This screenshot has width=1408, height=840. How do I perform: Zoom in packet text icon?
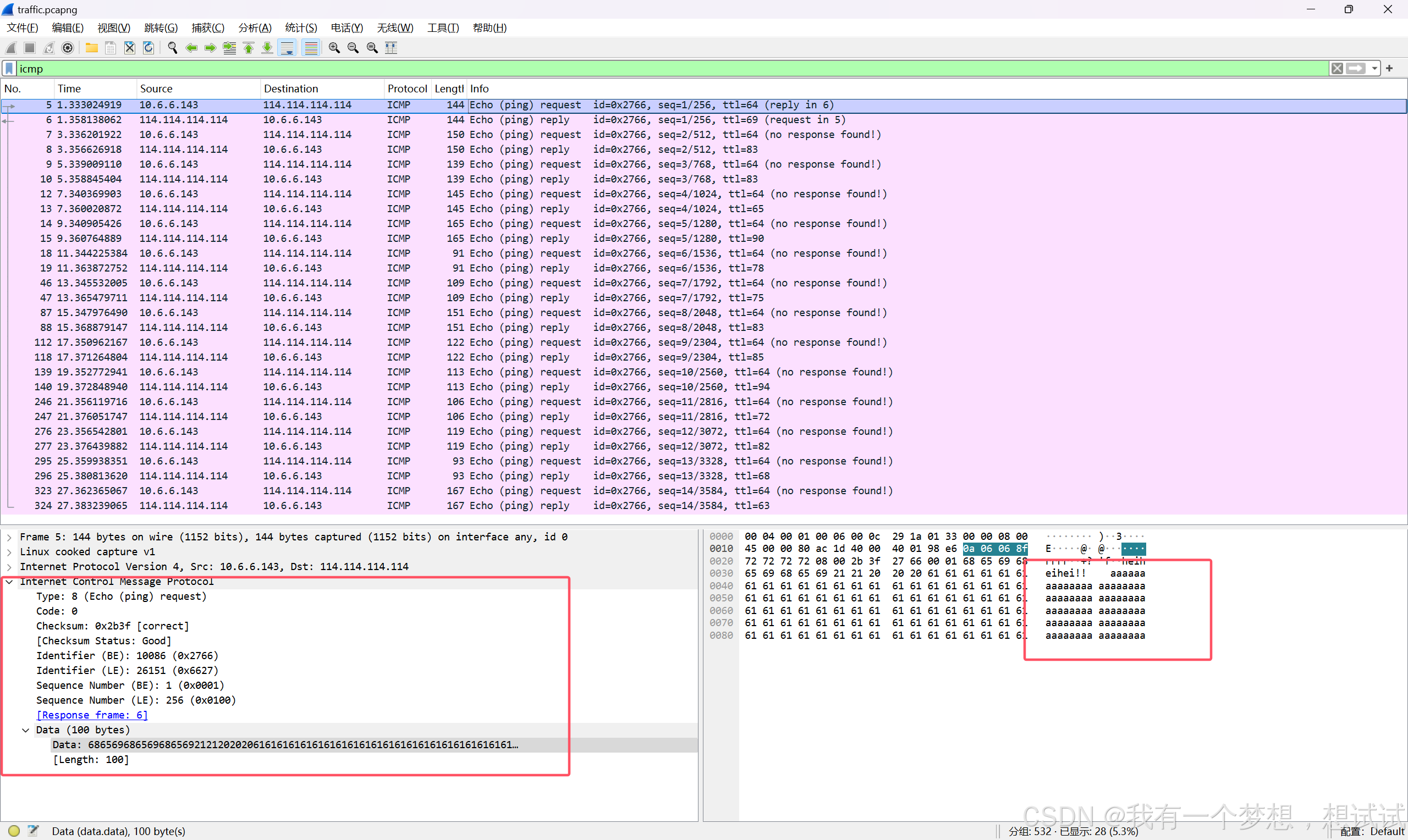click(334, 48)
